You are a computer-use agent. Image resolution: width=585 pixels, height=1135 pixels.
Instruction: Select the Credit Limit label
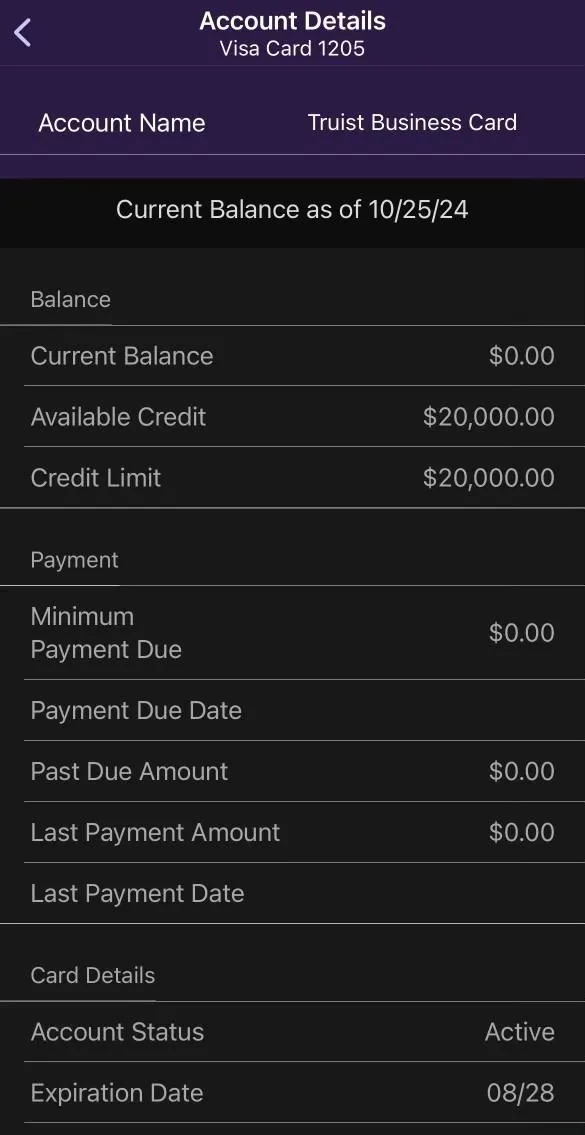pyautogui.click(x=96, y=477)
